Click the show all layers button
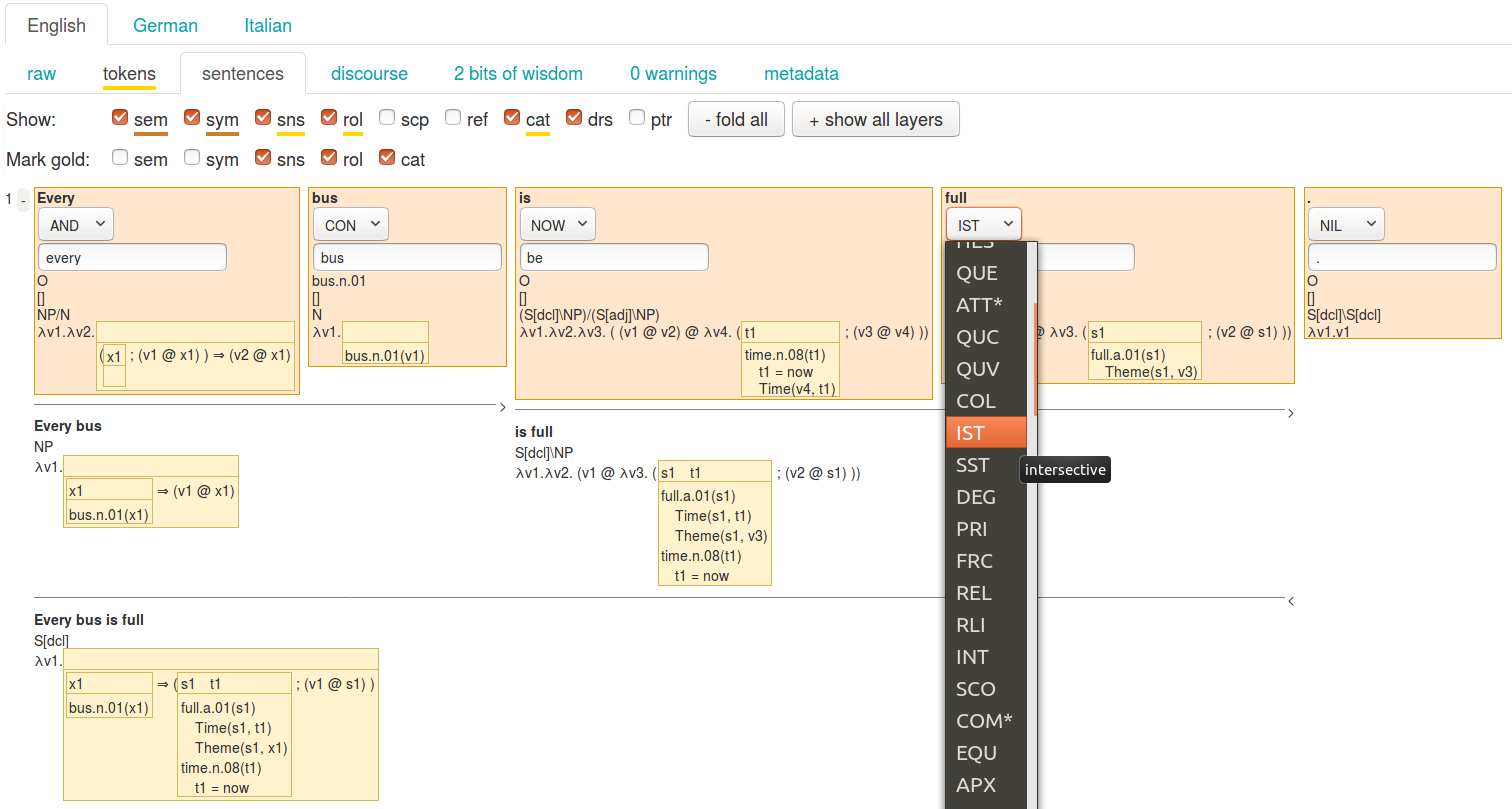The height and width of the screenshot is (809, 1512). (875, 119)
